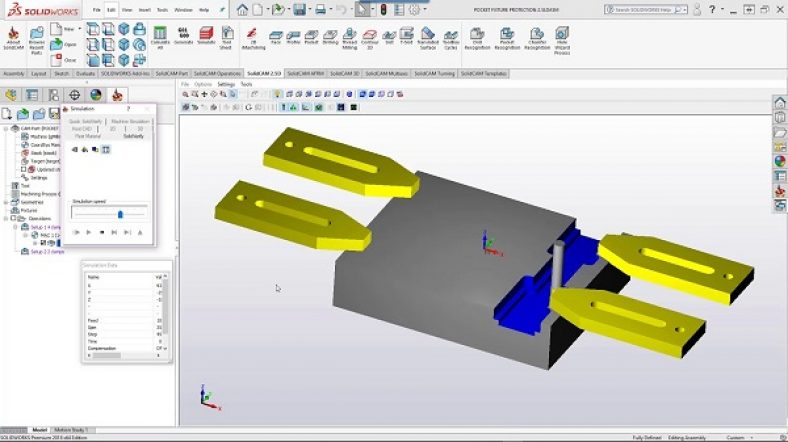The image size is (788, 442).
Task: Select the Pocket operation icon
Action: point(311,38)
